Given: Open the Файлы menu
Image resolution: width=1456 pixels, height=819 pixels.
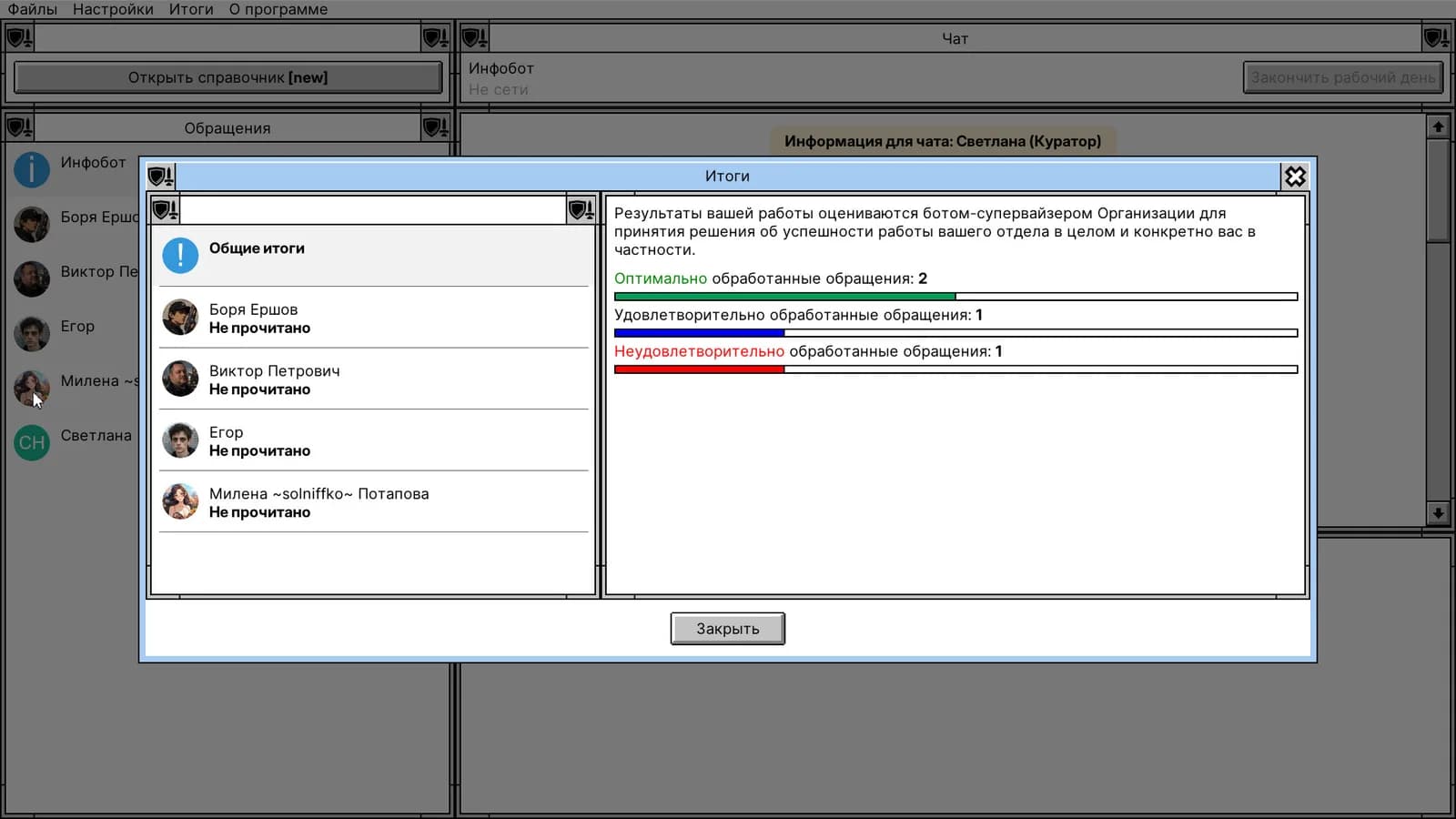Looking at the screenshot, I should pyautogui.click(x=32, y=9).
